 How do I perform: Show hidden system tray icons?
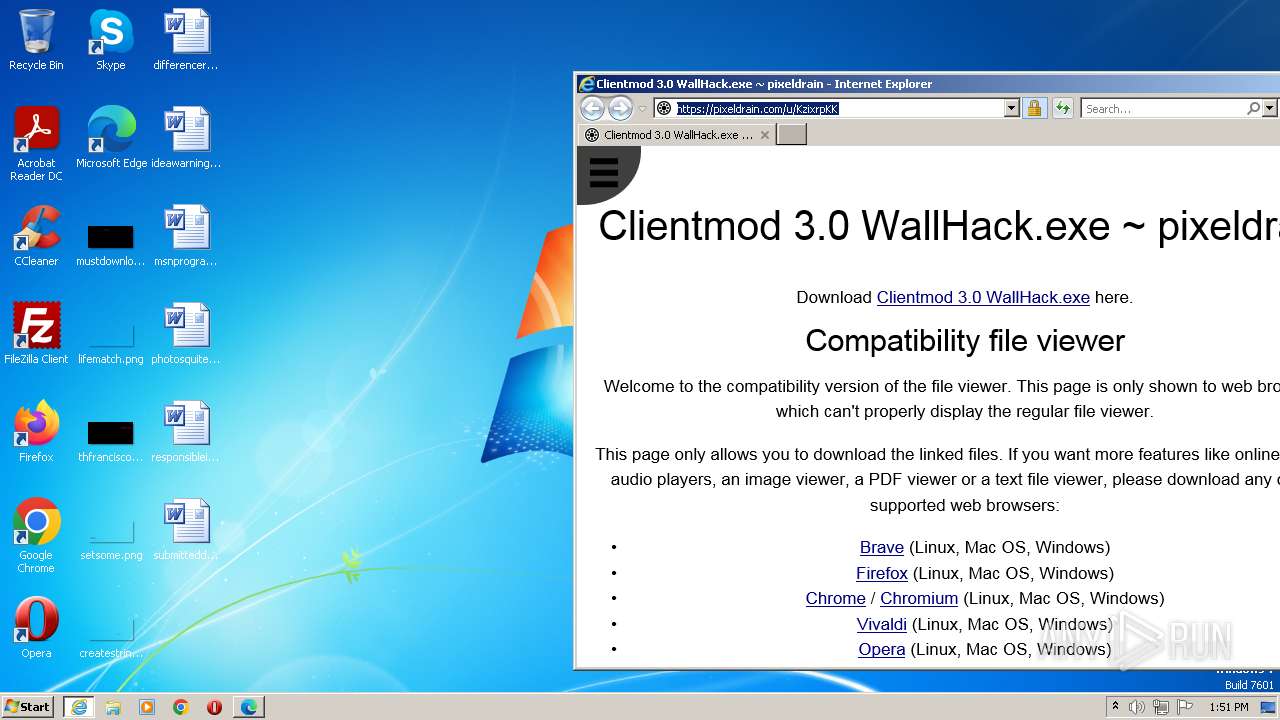click(x=1115, y=707)
